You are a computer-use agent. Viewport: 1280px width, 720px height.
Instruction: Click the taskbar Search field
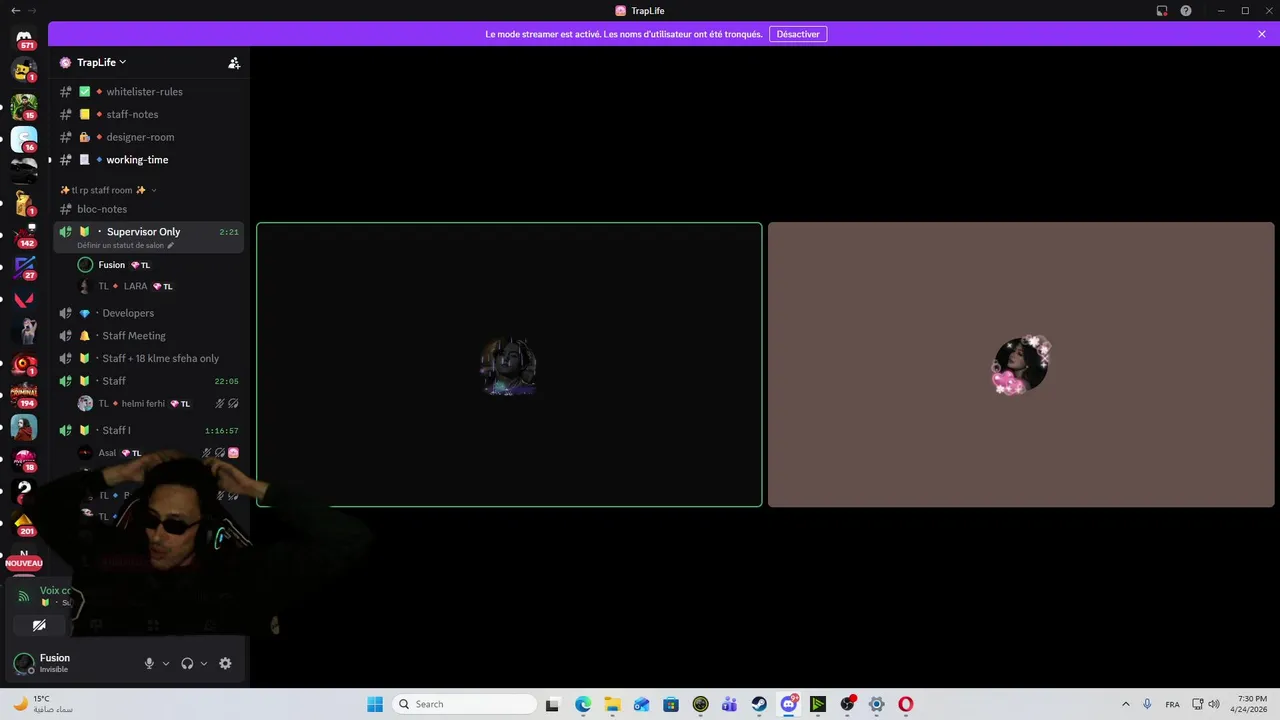[x=463, y=704]
